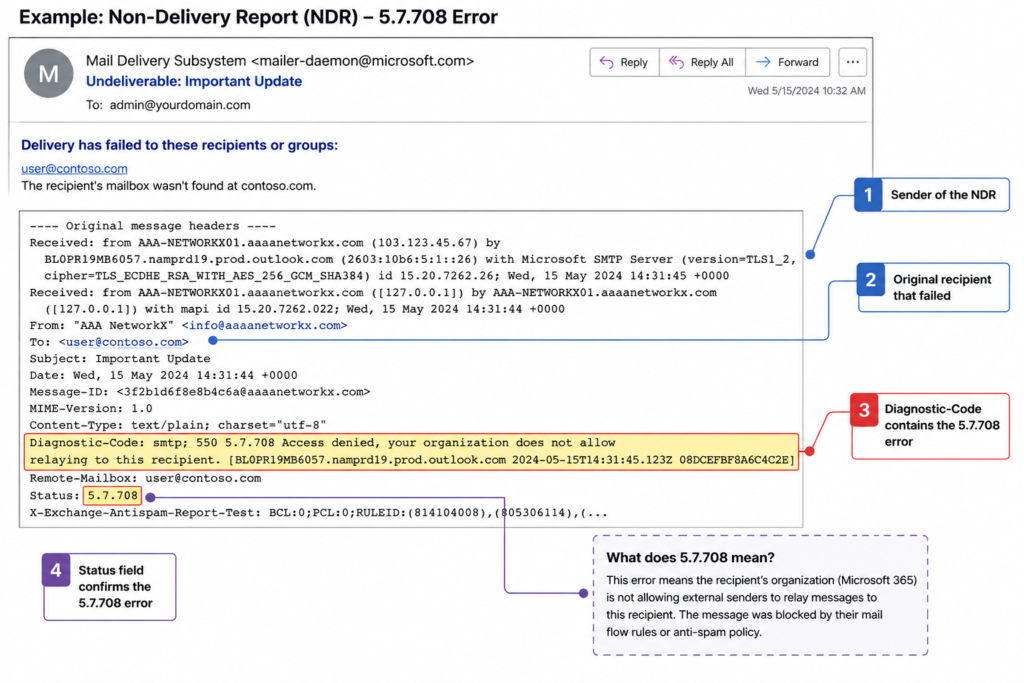The width and height of the screenshot is (1024, 683).
Task: Click the Content-Type text/plain line
Action: click(x=178, y=425)
